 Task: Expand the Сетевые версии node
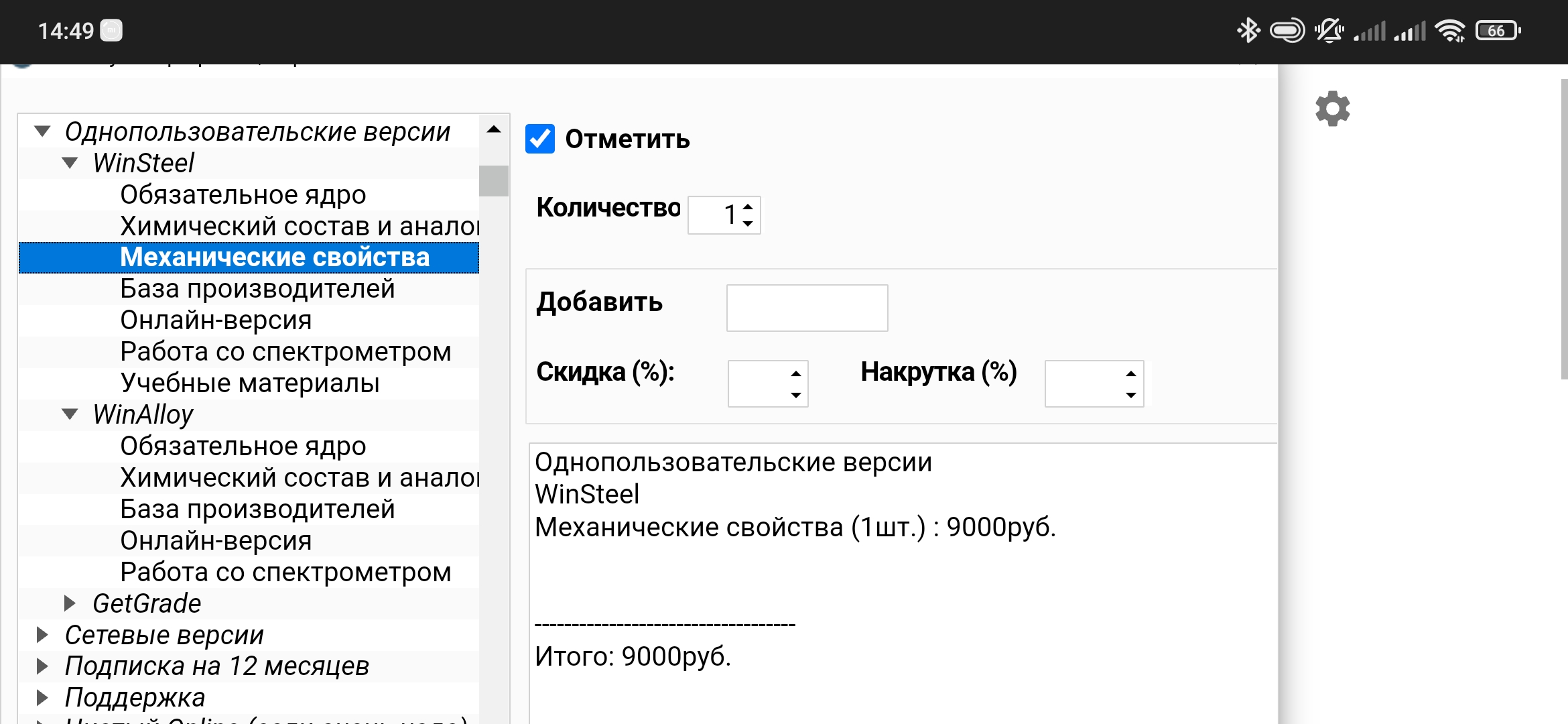click(42, 635)
